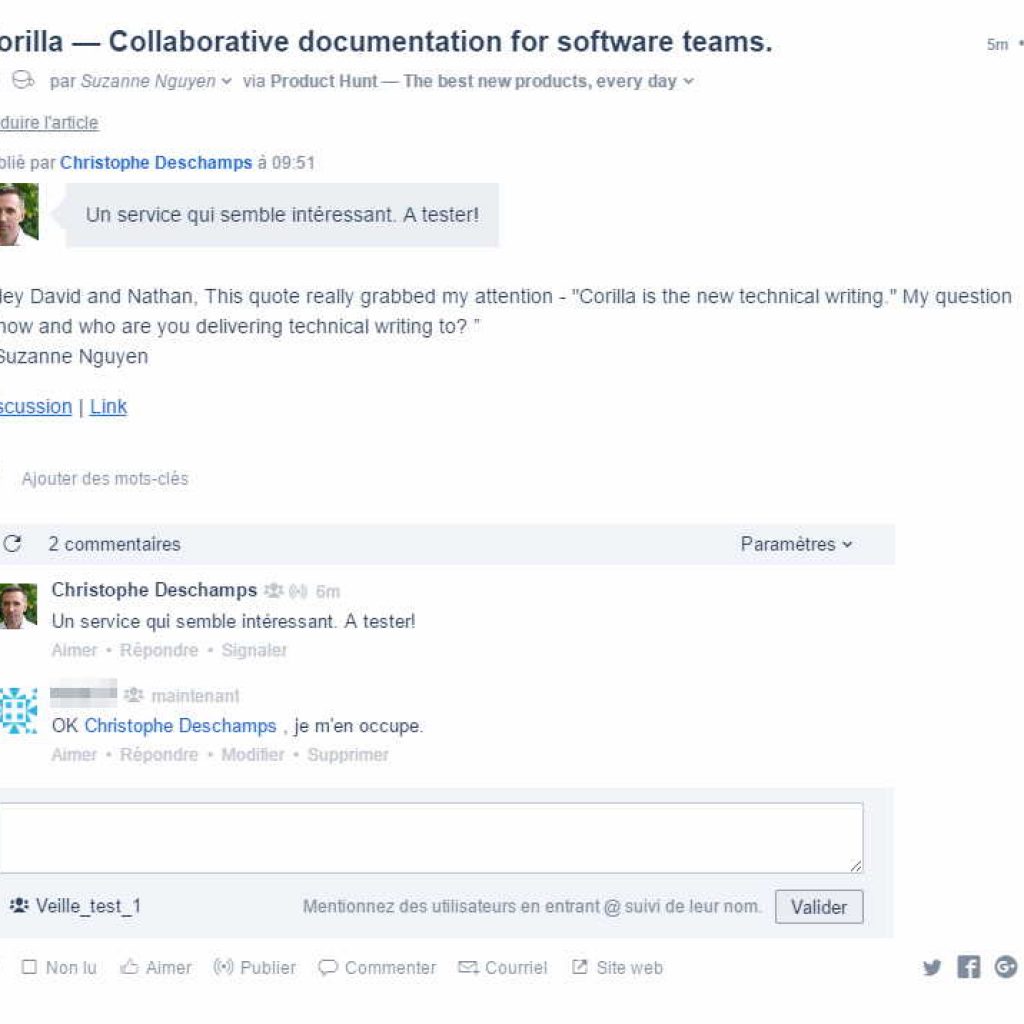Share the article on Facebook

tap(968, 967)
